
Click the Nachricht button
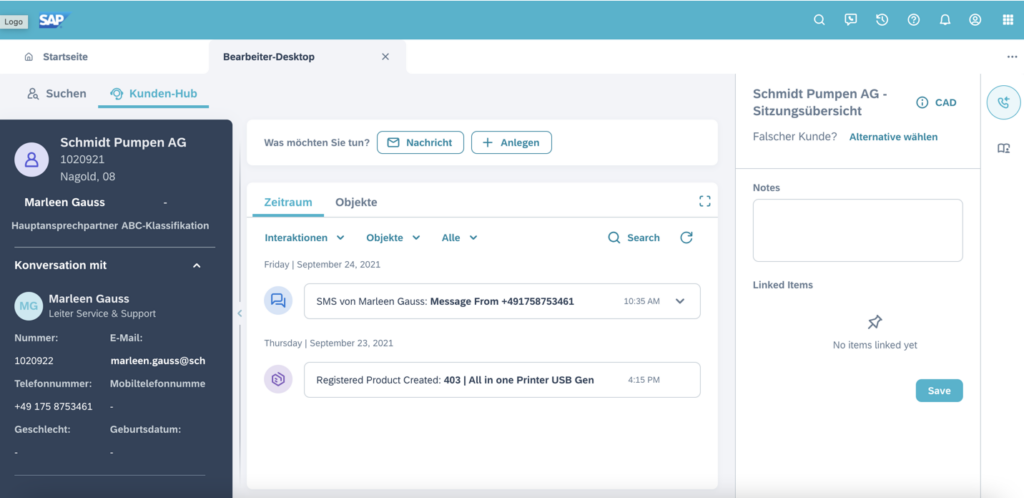420,143
